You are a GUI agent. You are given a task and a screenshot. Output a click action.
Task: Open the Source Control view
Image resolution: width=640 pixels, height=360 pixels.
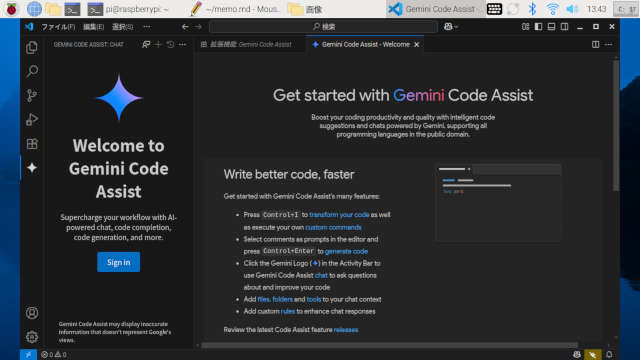[x=32, y=96]
